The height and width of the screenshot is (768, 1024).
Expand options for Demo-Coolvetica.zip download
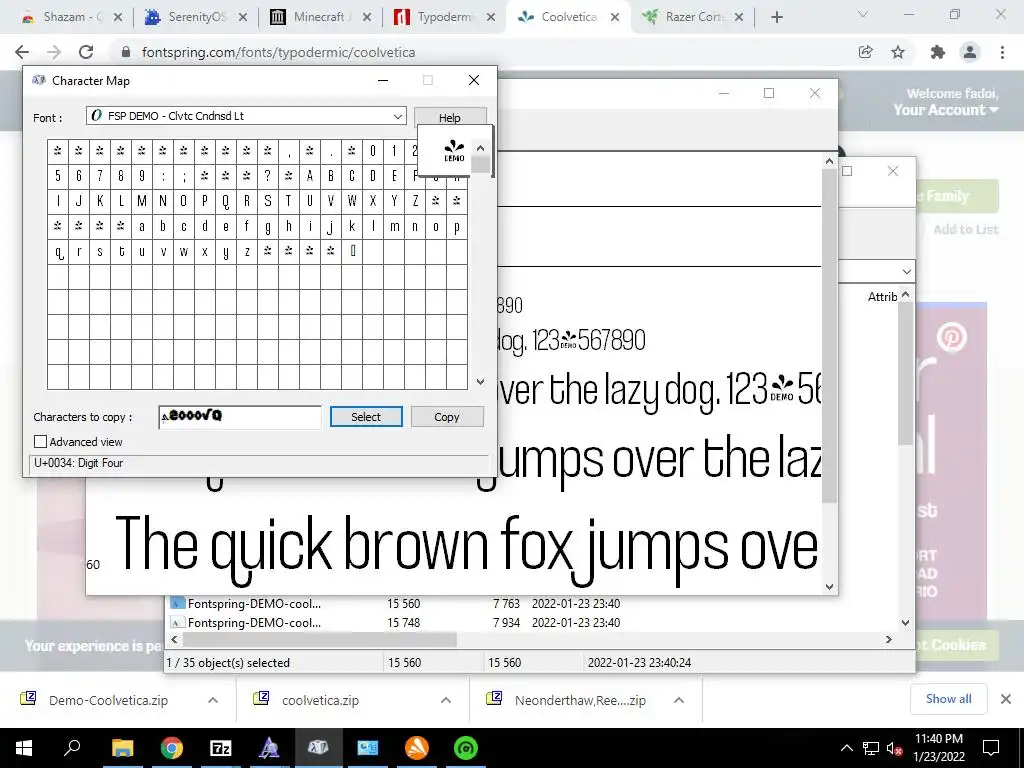(x=213, y=700)
